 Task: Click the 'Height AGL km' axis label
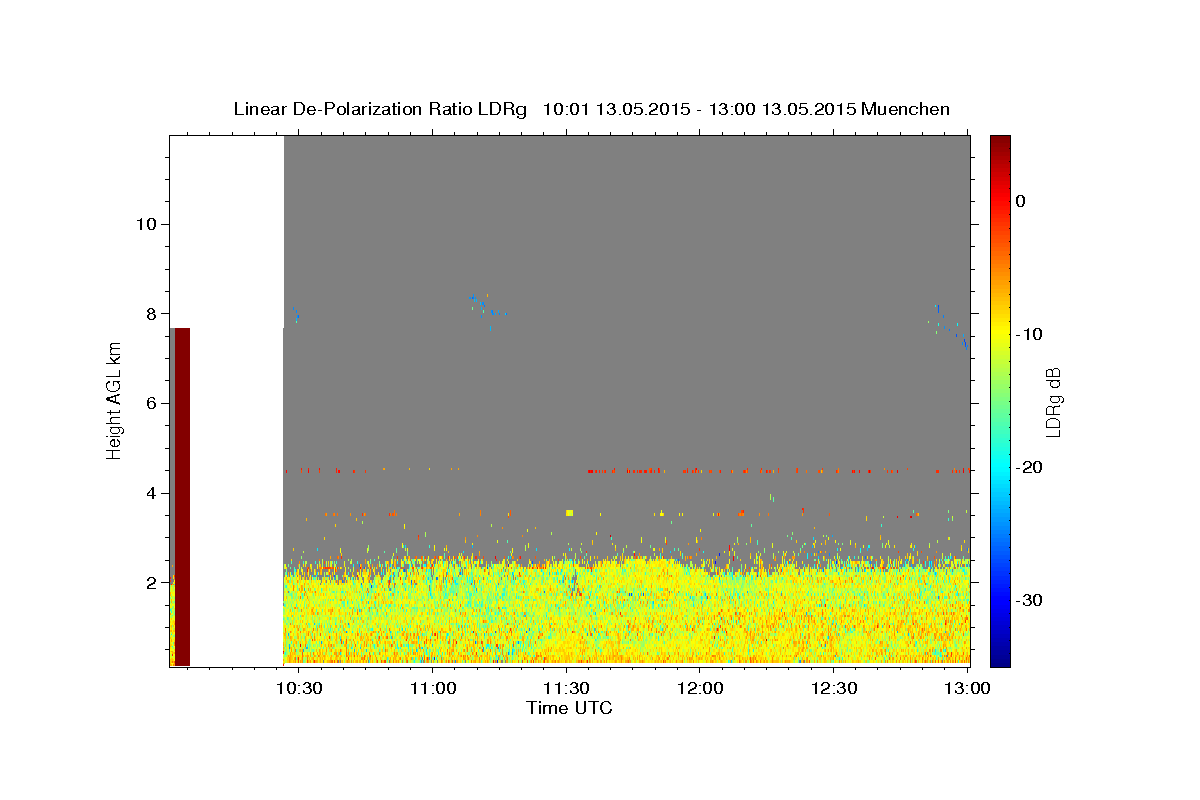click(114, 400)
